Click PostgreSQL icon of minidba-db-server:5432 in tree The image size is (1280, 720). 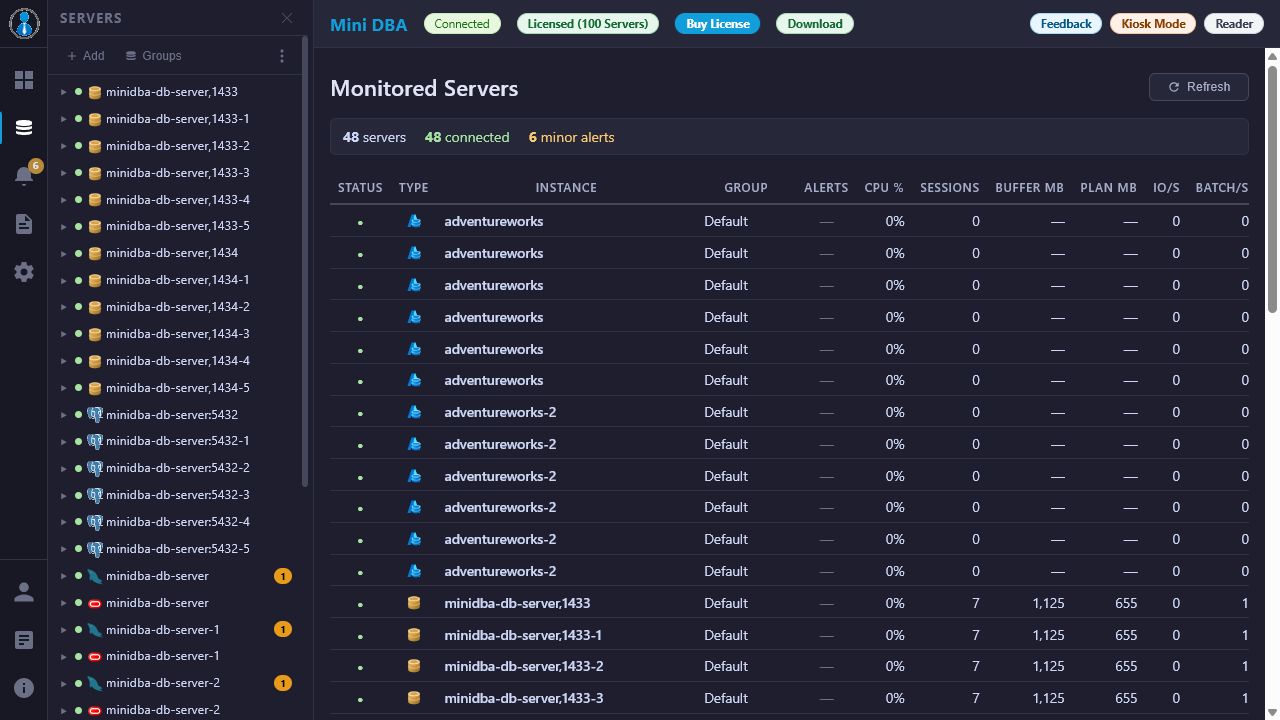(95, 414)
